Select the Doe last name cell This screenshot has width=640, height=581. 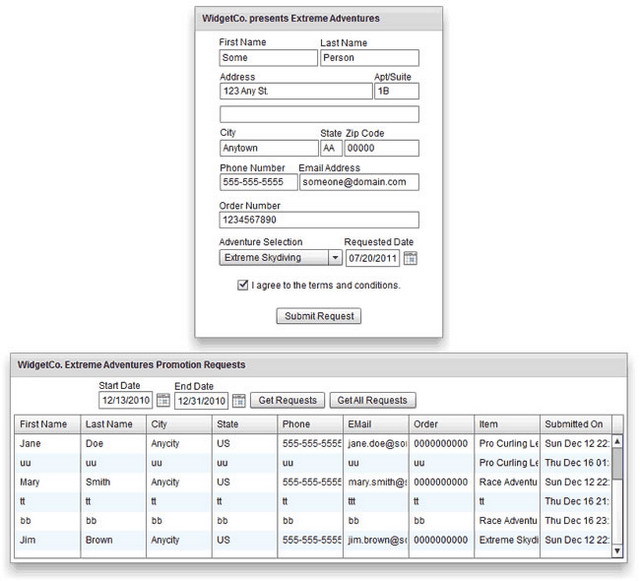[113, 443]
